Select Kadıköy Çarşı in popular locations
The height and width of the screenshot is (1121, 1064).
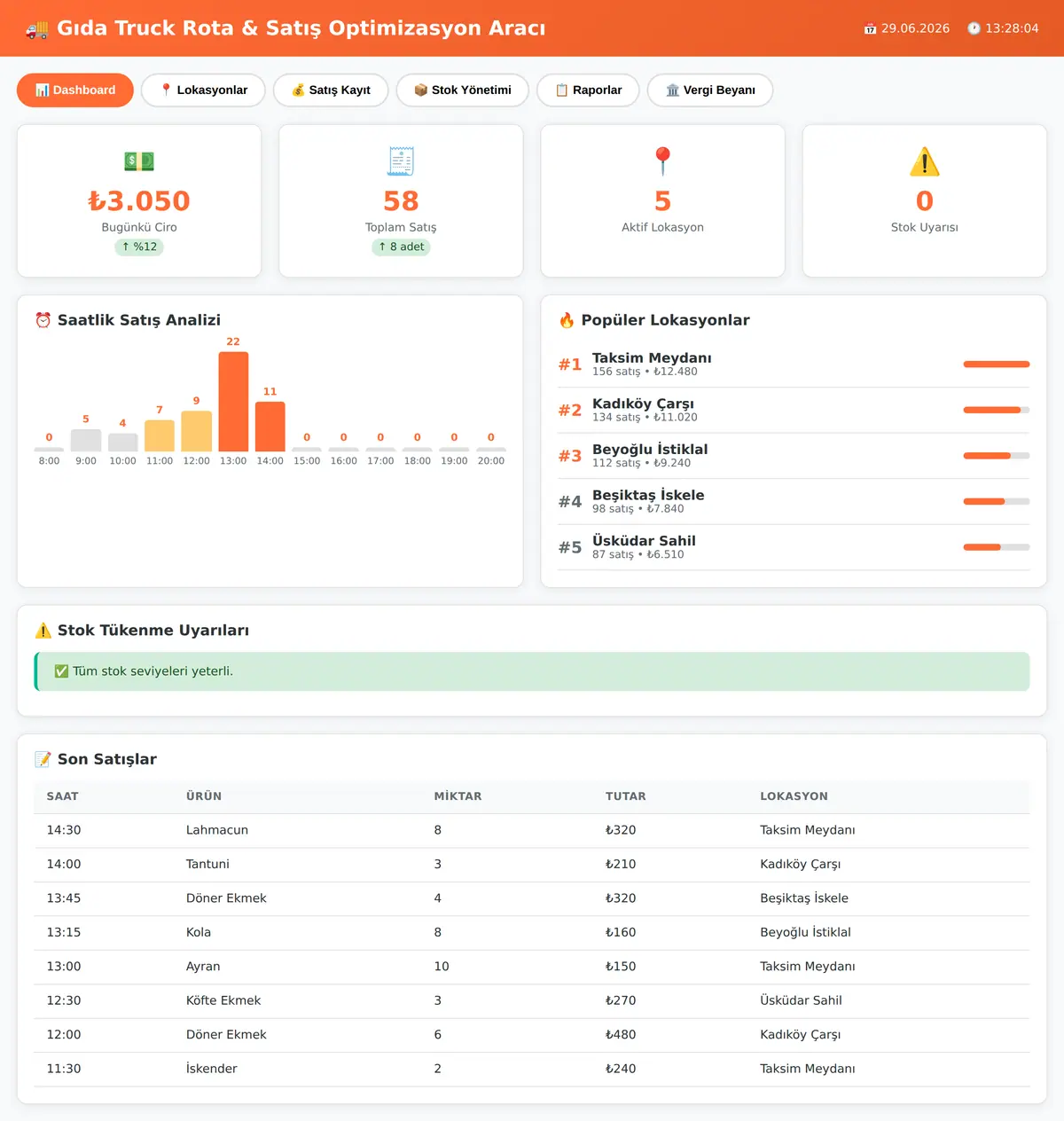click(x=794, y=410)
